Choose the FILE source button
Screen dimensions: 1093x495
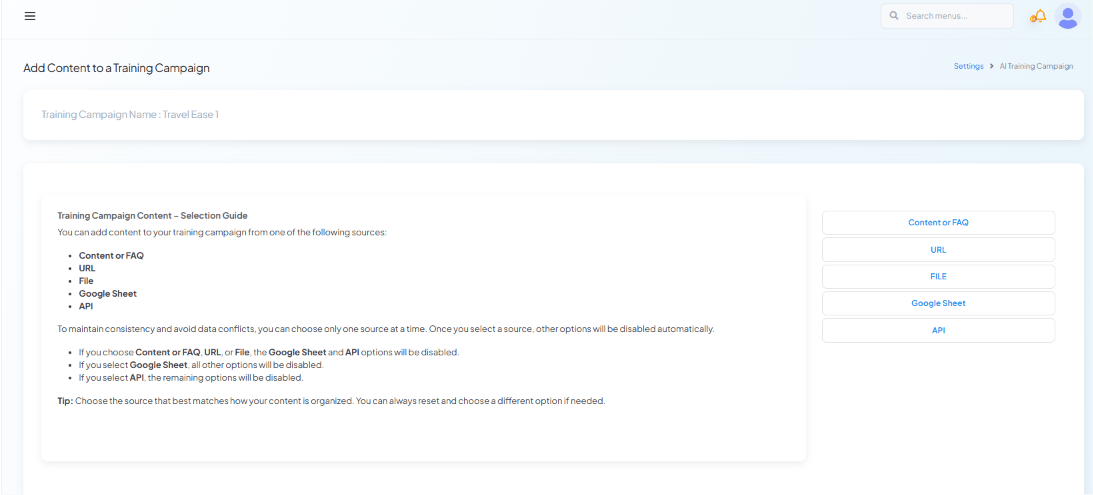(x=938, y=276)
